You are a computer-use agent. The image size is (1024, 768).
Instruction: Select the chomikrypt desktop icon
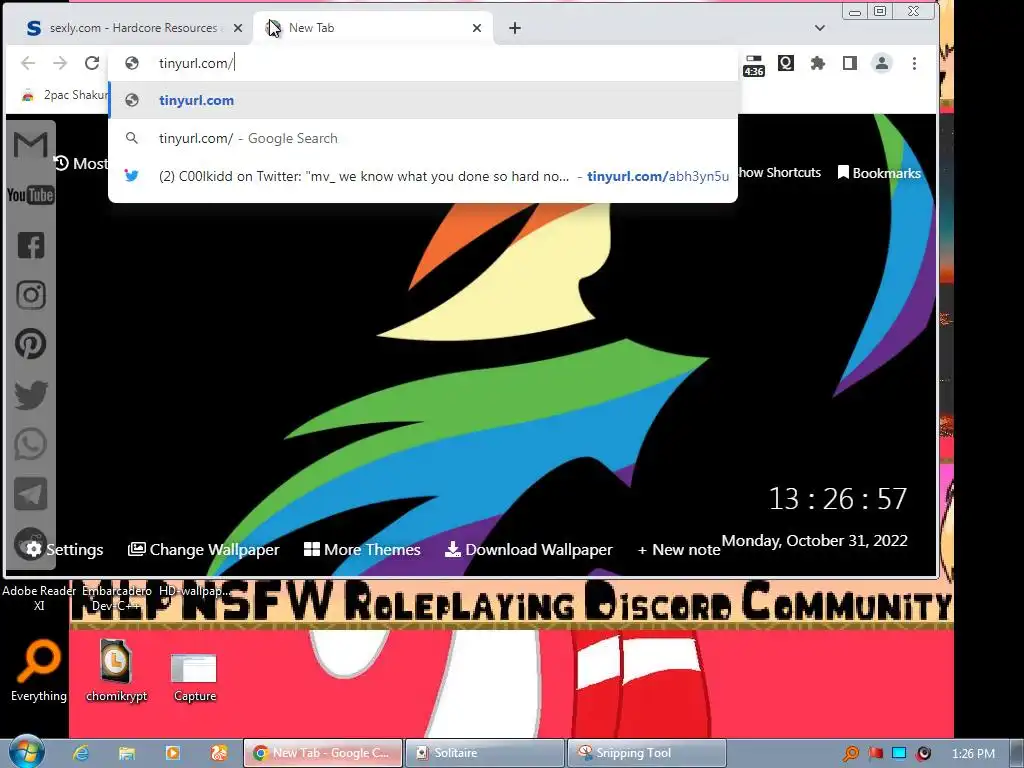pos(116,671)
